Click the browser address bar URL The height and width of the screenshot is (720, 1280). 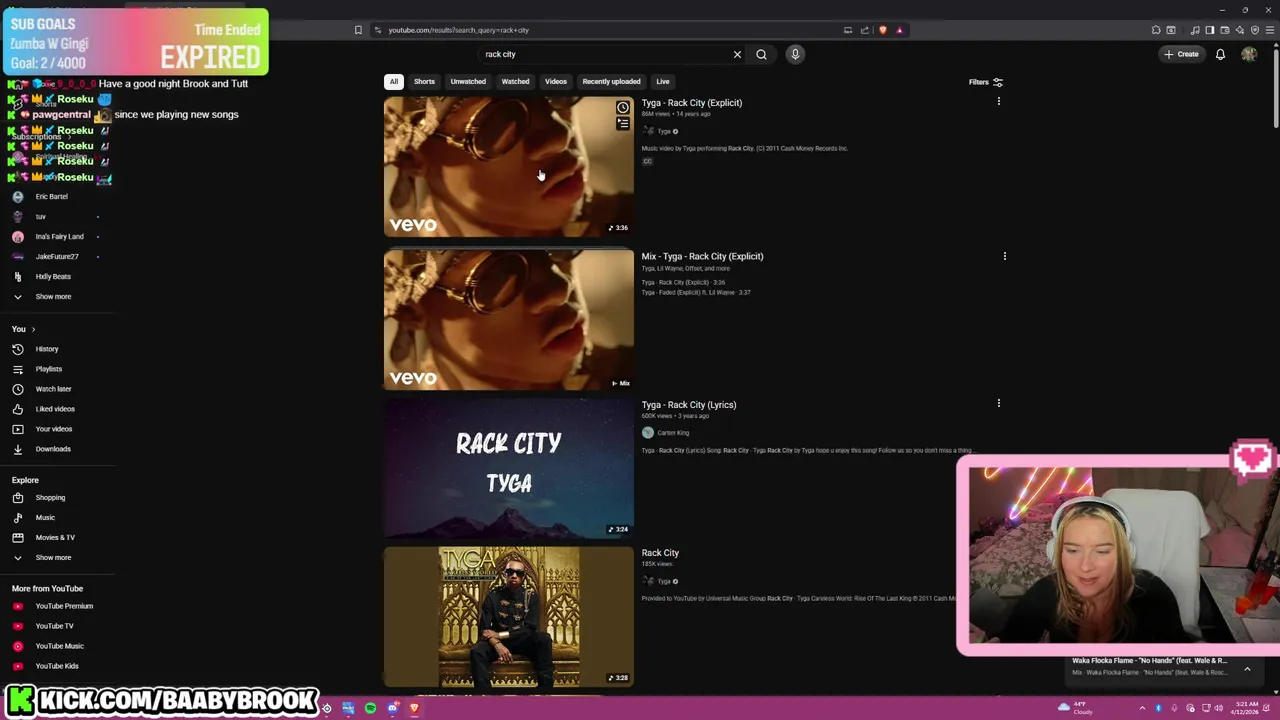(458, 30)
